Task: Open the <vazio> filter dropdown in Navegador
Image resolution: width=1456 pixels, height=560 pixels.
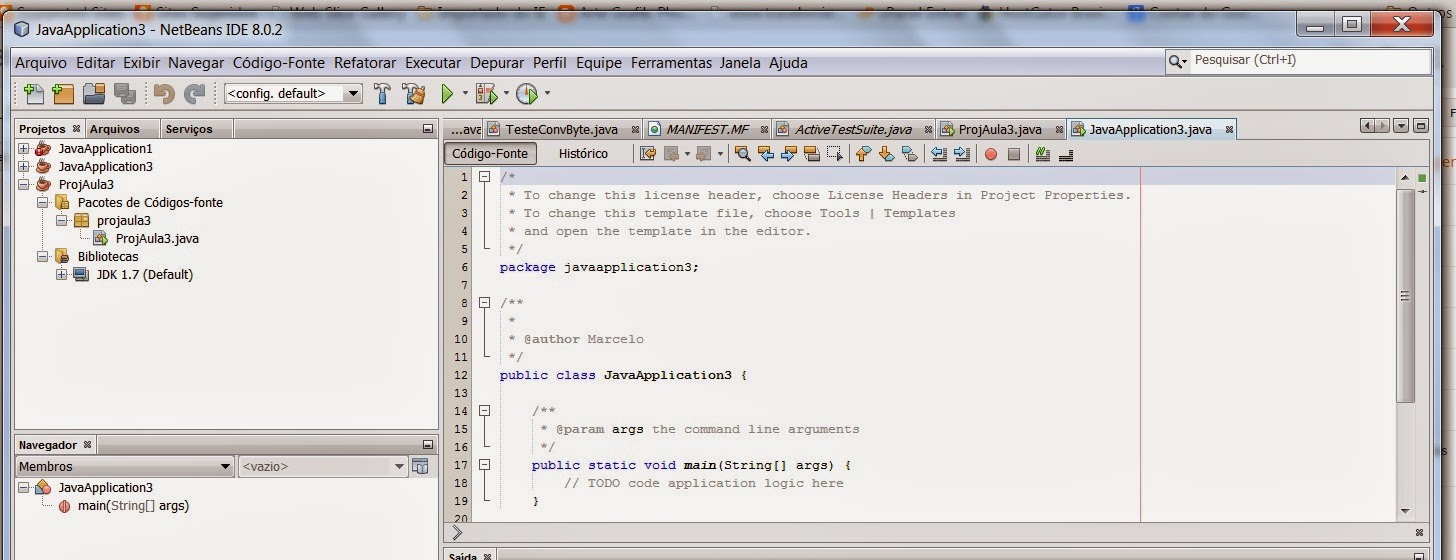Action: tap(323, 466)
